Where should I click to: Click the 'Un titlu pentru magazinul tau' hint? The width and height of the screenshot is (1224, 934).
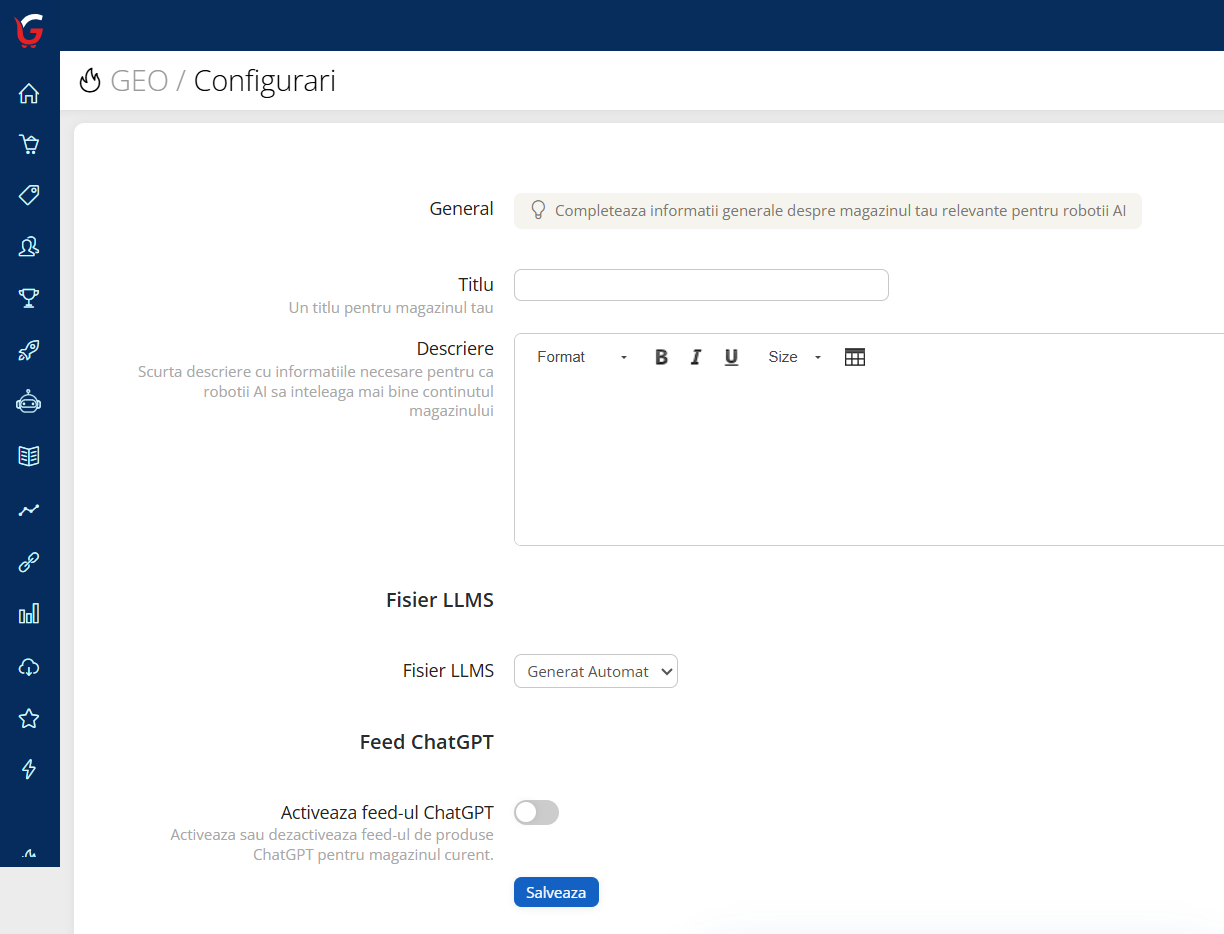[x=391, y=308]
